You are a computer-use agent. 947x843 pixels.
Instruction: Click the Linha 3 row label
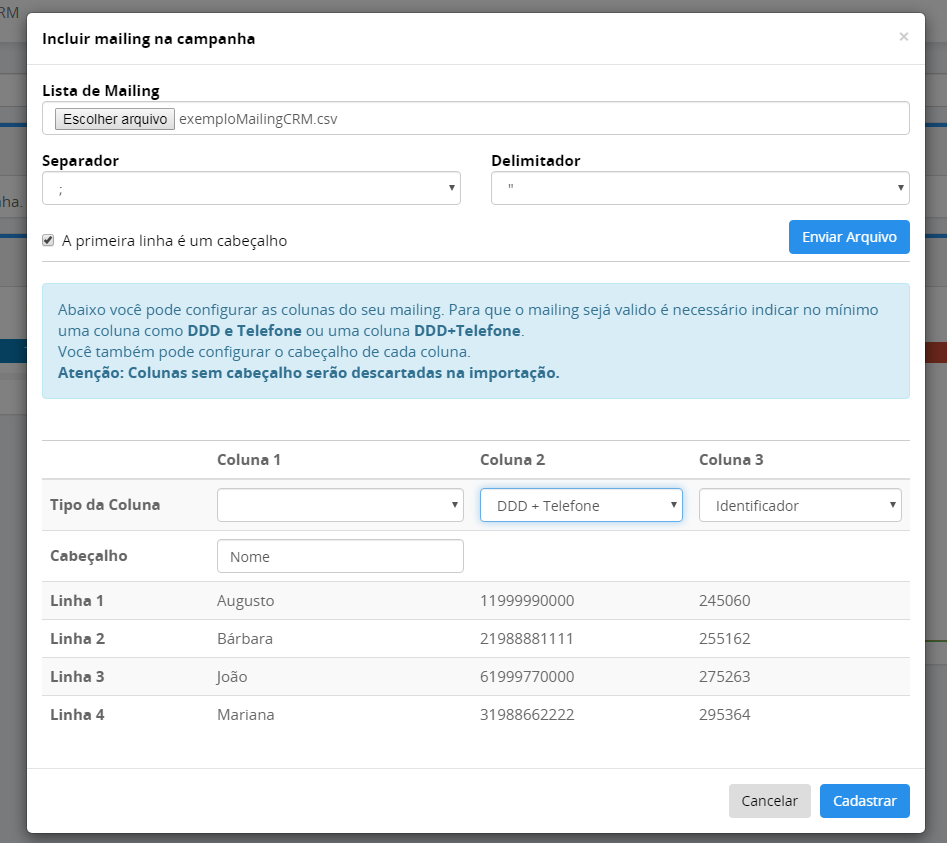77,676
